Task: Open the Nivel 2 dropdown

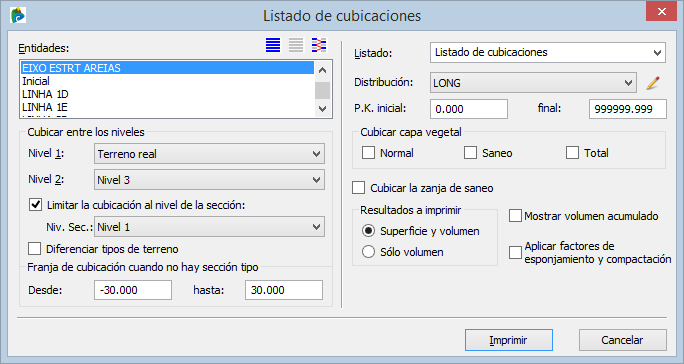Action: pyautogui.click(x=209, y=179)
